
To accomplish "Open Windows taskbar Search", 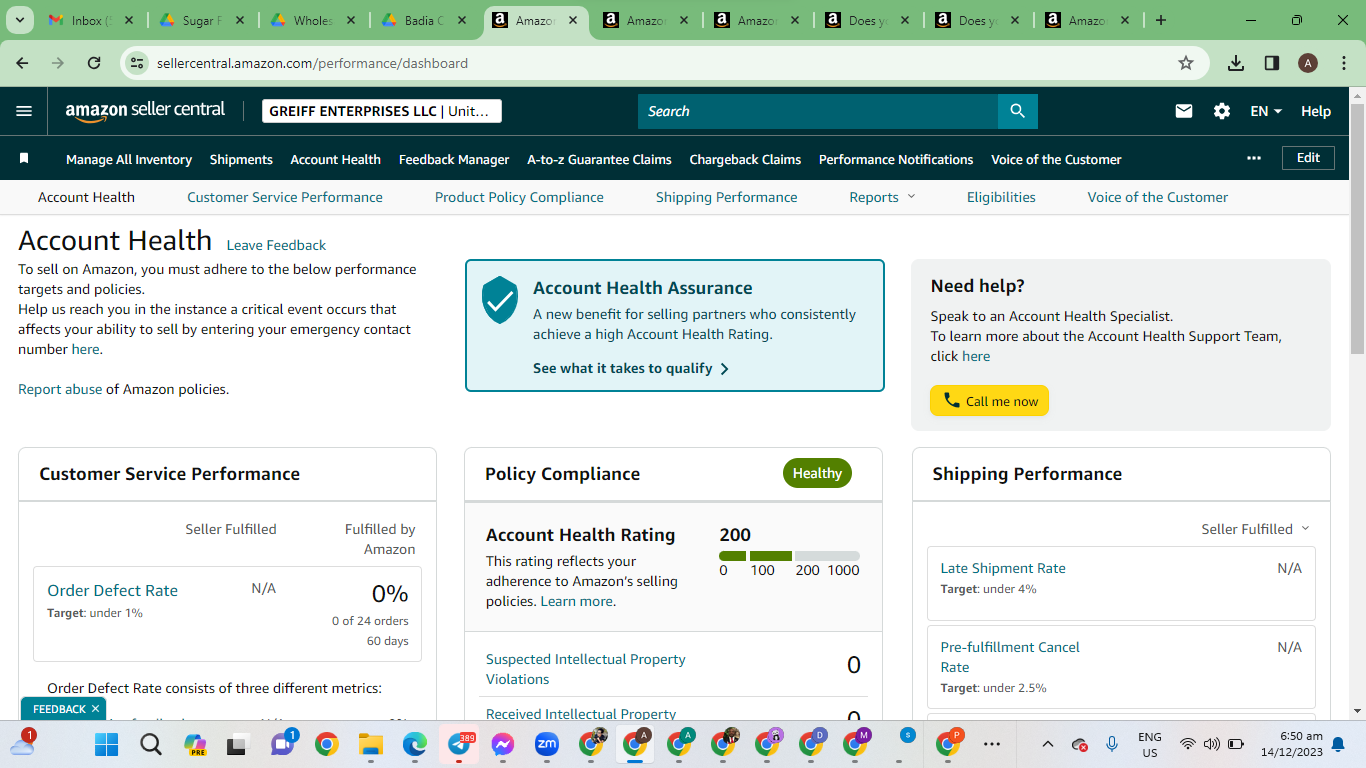I will tap(150, 744).
